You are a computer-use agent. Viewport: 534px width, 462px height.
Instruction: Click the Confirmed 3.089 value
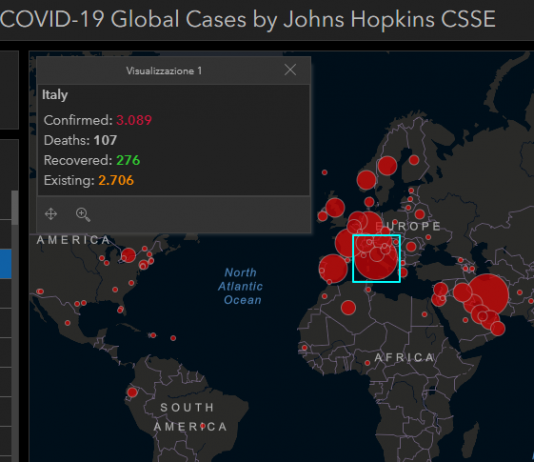tap(134, 120)
